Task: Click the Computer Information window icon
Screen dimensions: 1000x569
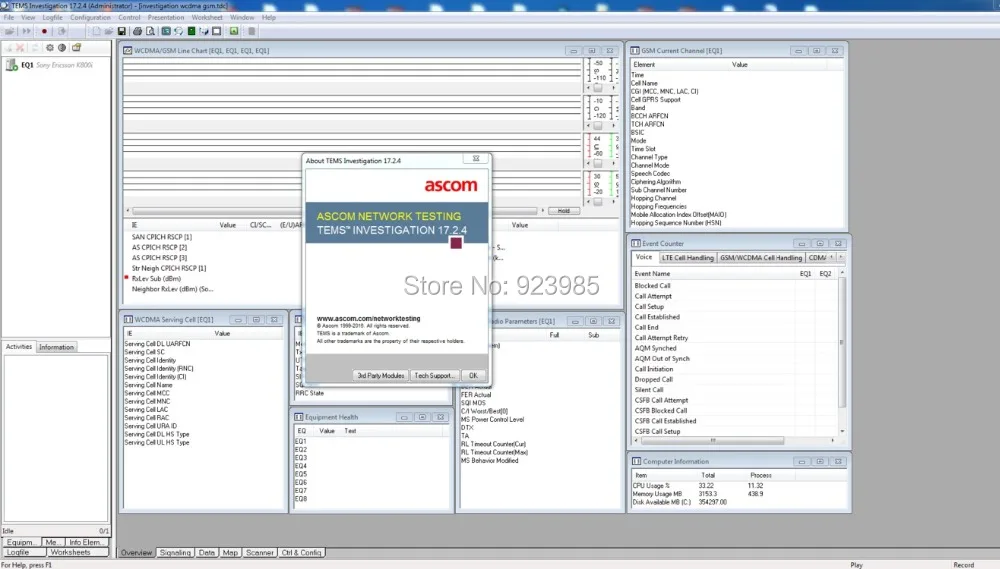Action: click(x=636, y=461)
